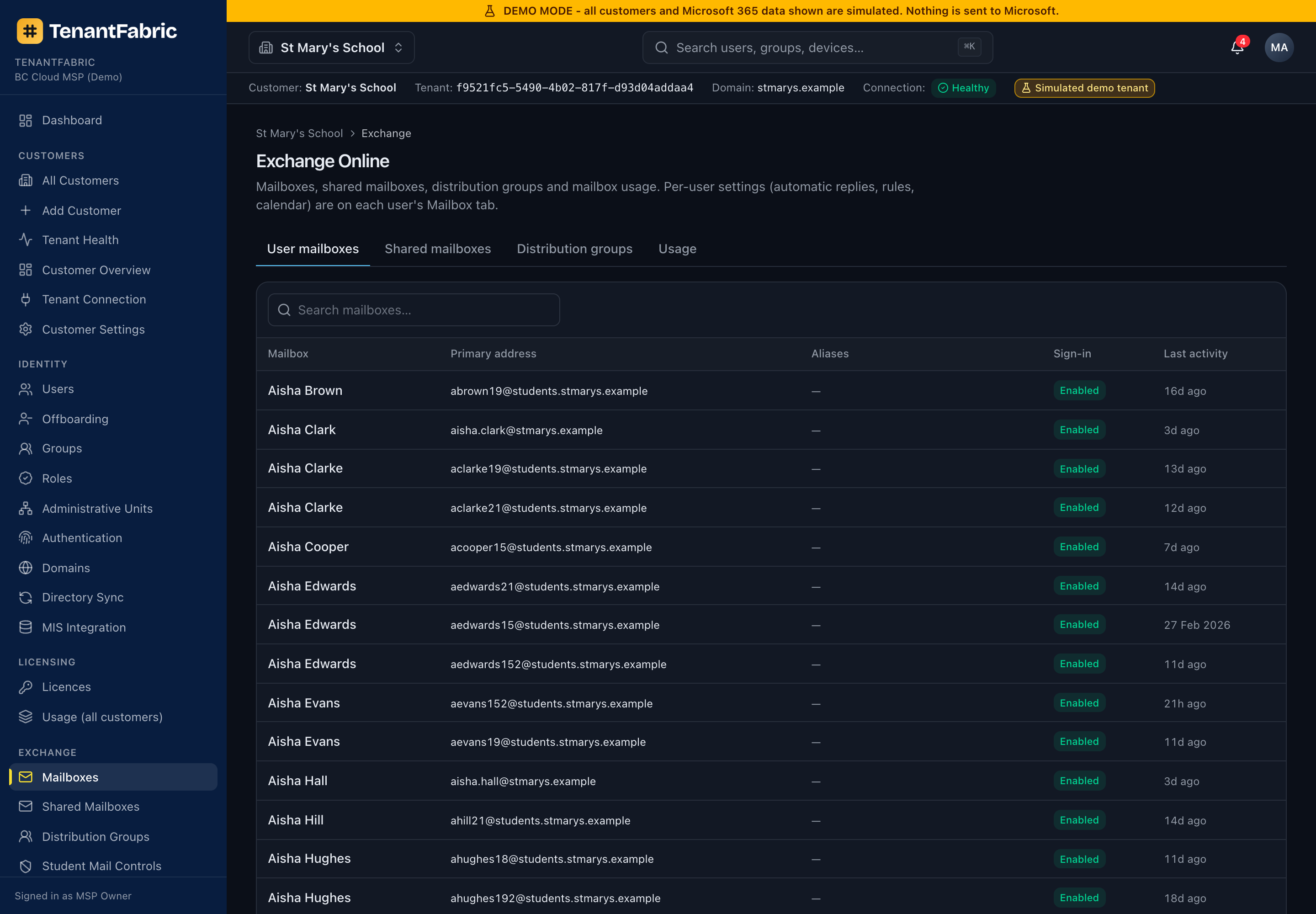Open MIS Integration
The image size is (1316, 914).
113,627
